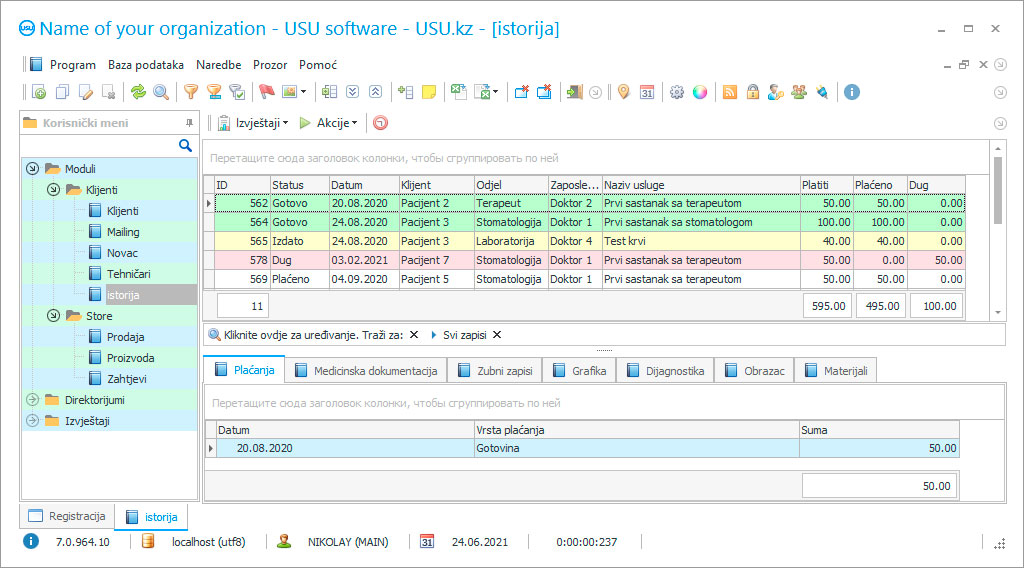Open the Baza podataka menu

click(146, 64)
